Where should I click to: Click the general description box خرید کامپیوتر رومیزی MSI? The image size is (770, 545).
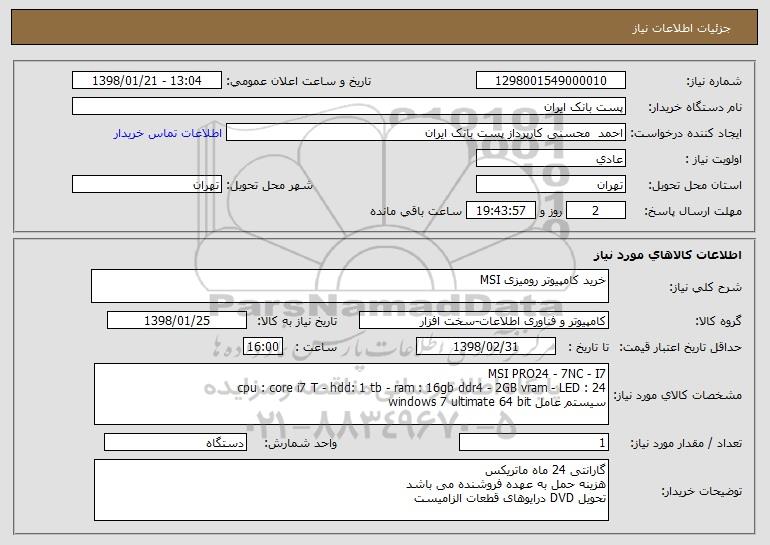pos(350,286)
